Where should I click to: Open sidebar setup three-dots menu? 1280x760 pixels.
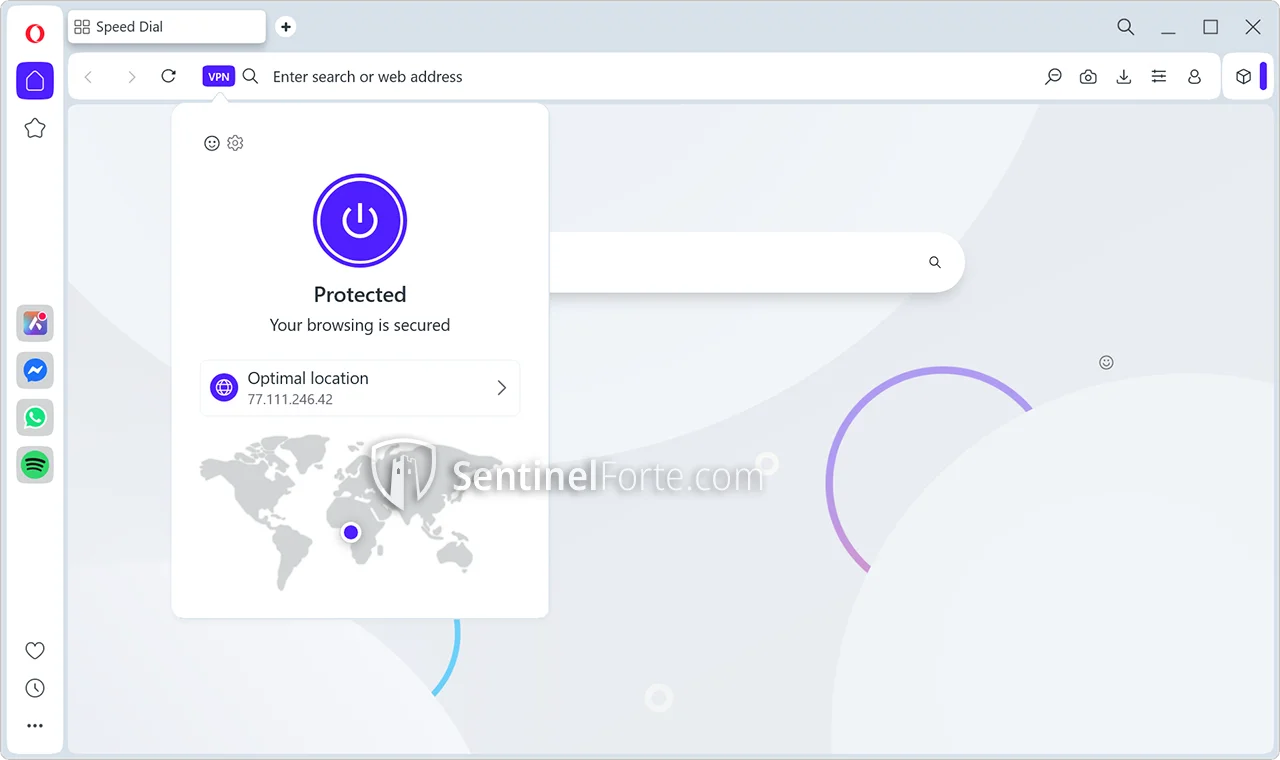[35, 726]
